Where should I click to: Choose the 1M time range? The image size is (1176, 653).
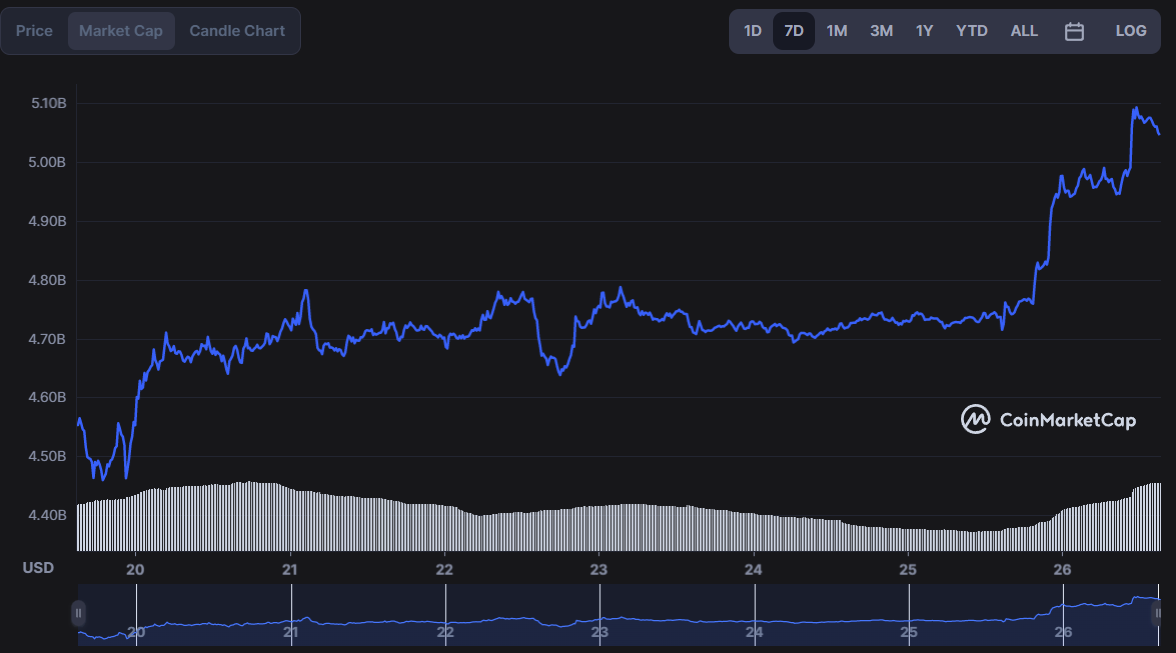pyautogui.click(x=837, y=31)
